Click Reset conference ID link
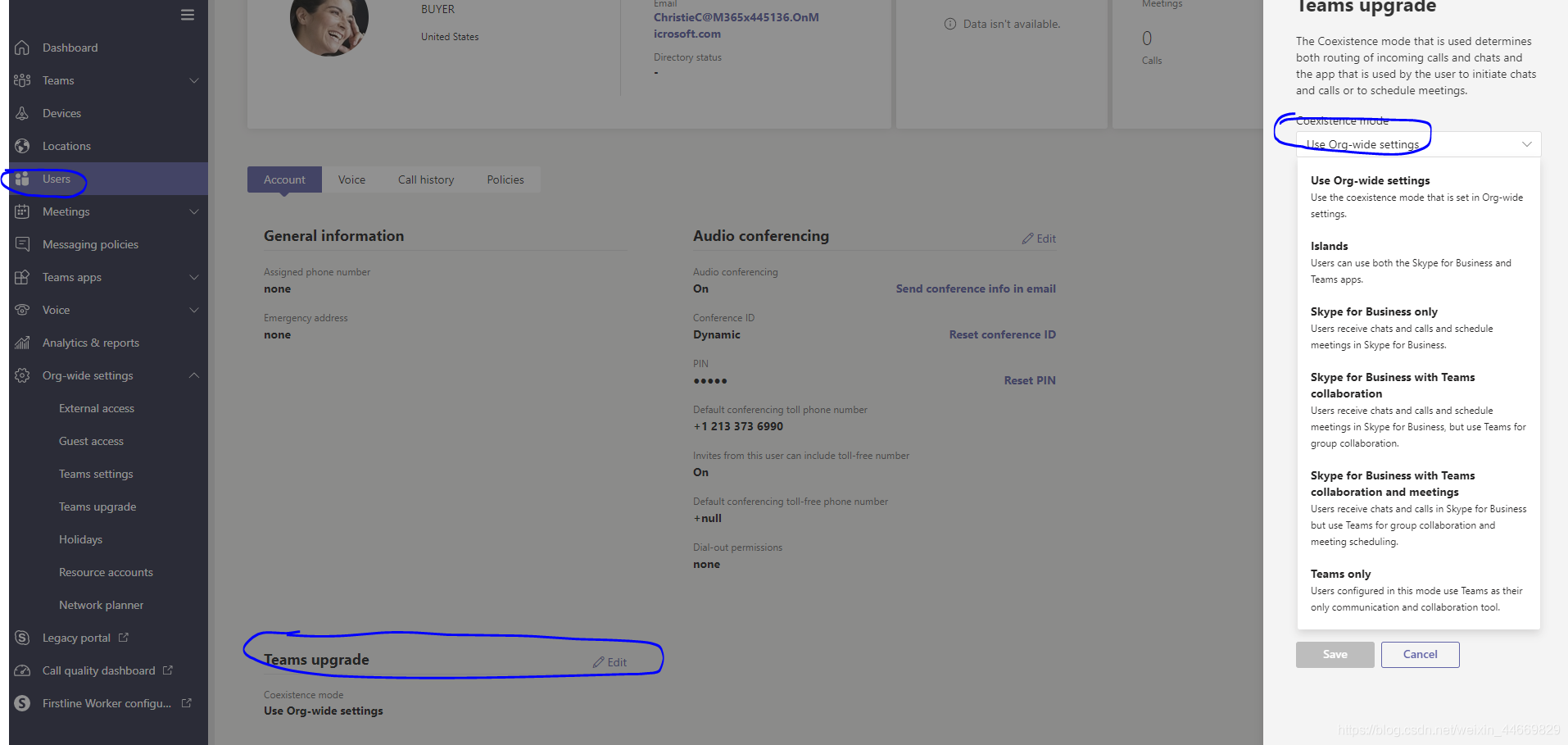The width and height of the screenshot is (1568, 745). [1003, 334]
